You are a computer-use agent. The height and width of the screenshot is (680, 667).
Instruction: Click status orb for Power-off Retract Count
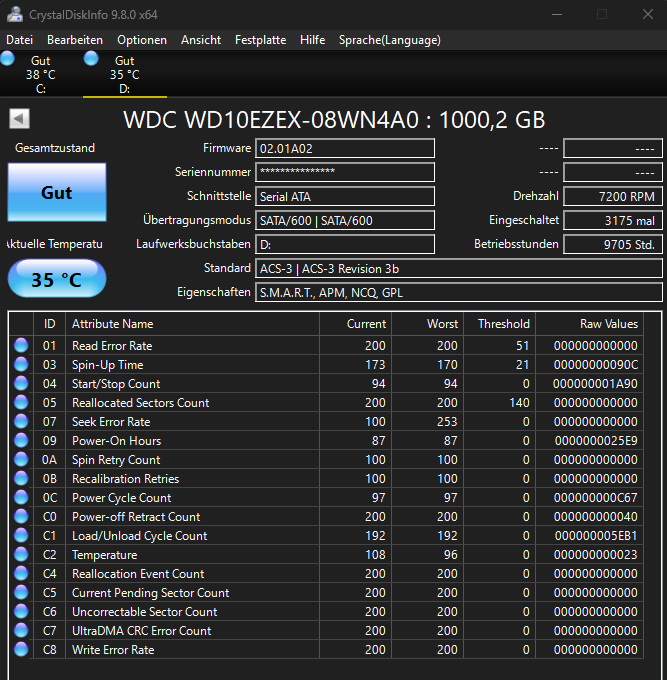tap(21, 517)
